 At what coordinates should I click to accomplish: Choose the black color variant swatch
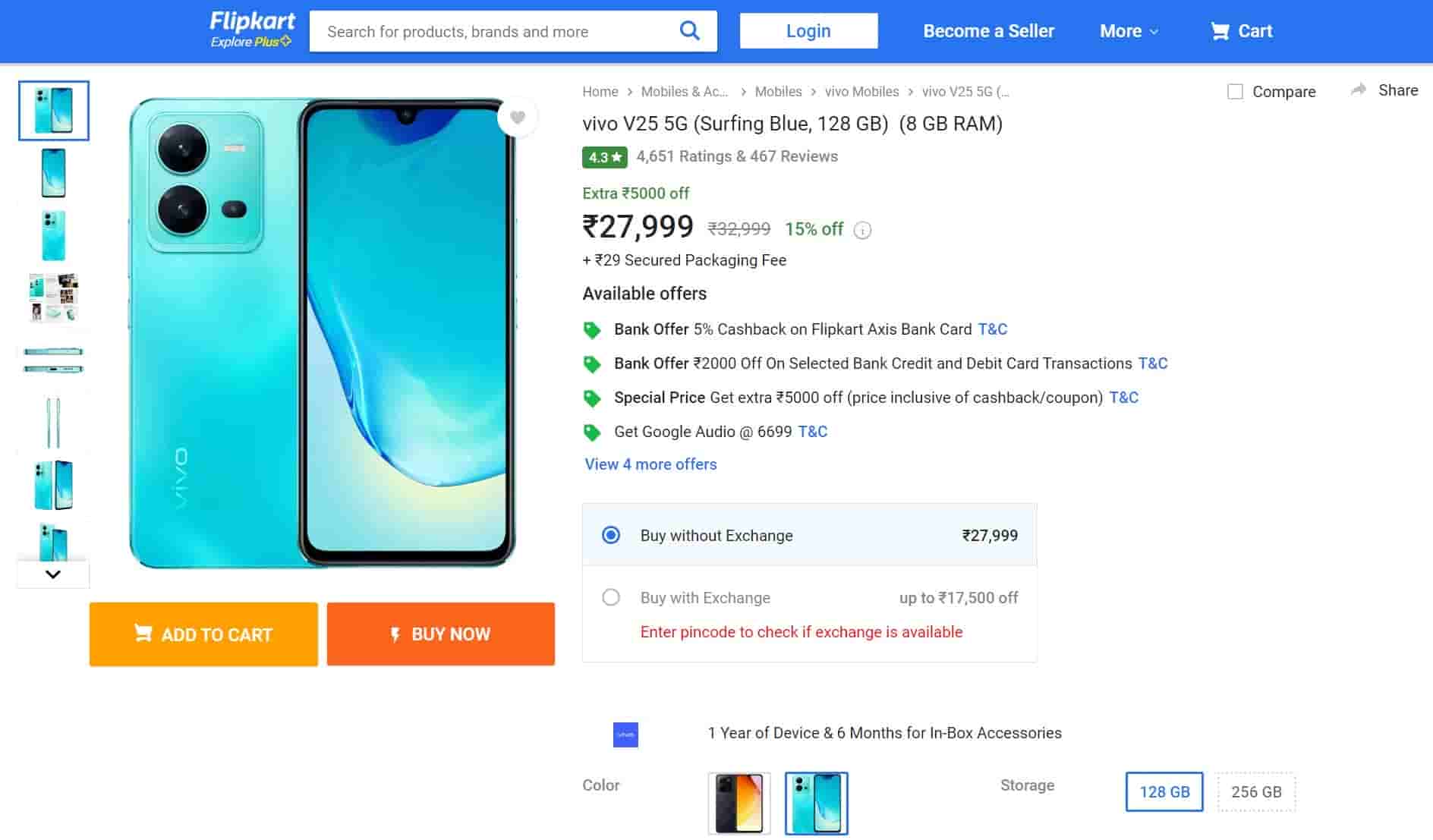coord(739,803)
